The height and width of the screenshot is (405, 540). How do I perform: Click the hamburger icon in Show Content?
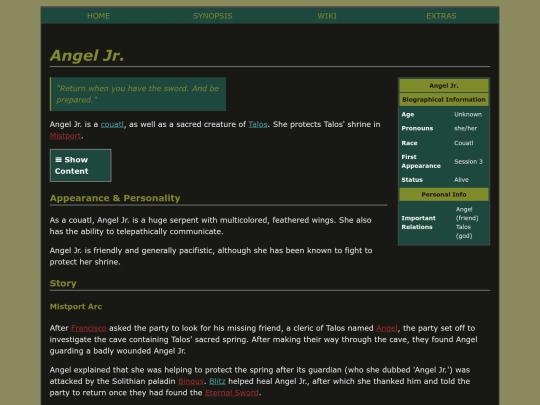click(59, 159)
